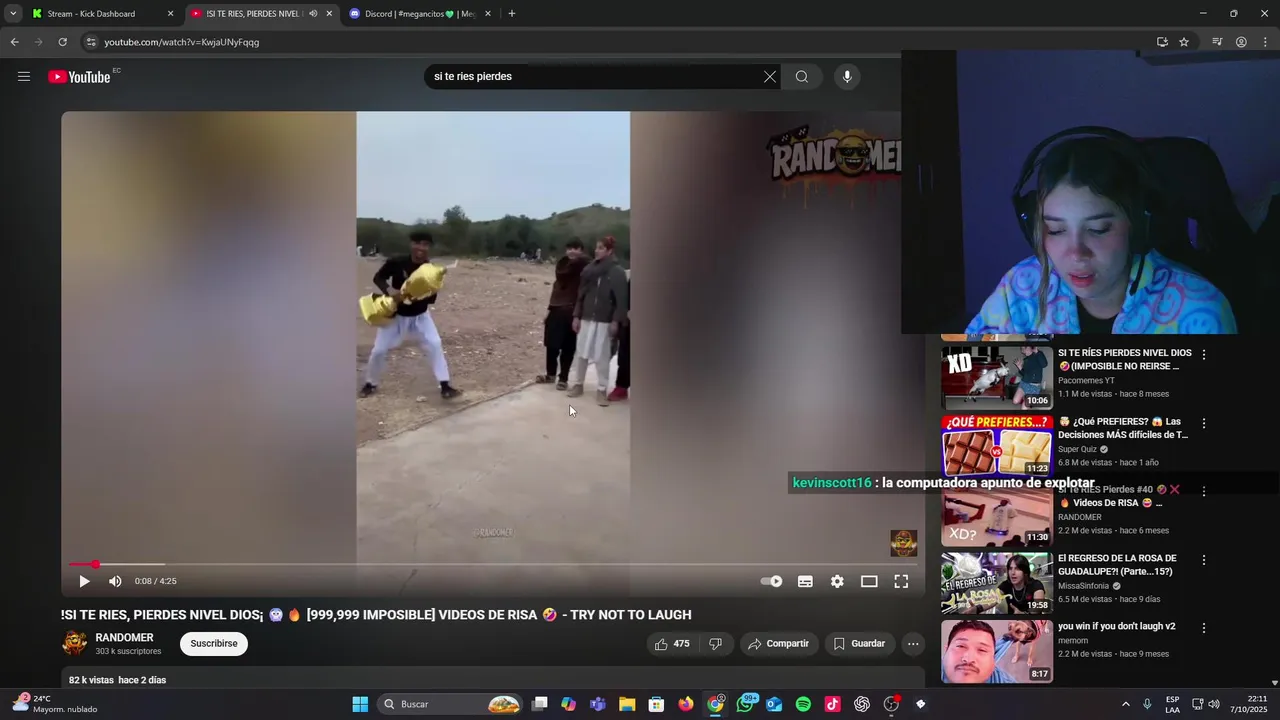1280x720 pixels.
Task: Open WhatsApp with 99+ badge on taskbar
Action: point(745,704)
